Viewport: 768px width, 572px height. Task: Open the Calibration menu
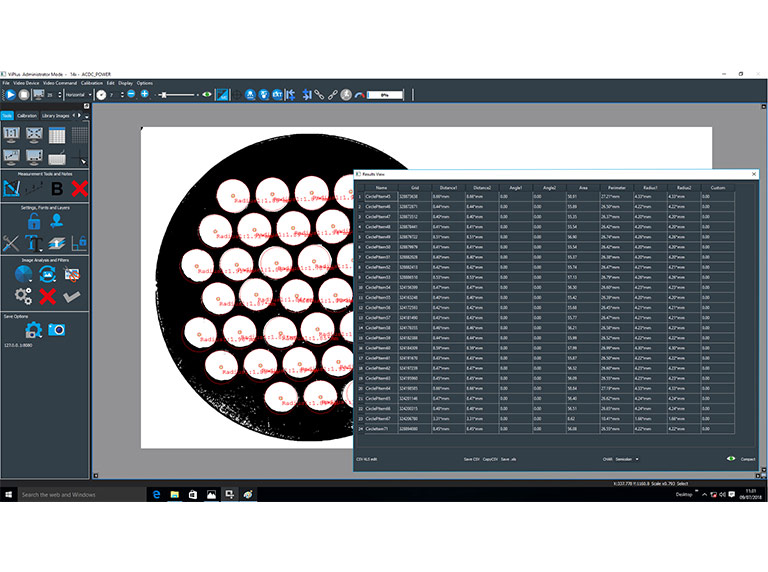coord(91,83)
